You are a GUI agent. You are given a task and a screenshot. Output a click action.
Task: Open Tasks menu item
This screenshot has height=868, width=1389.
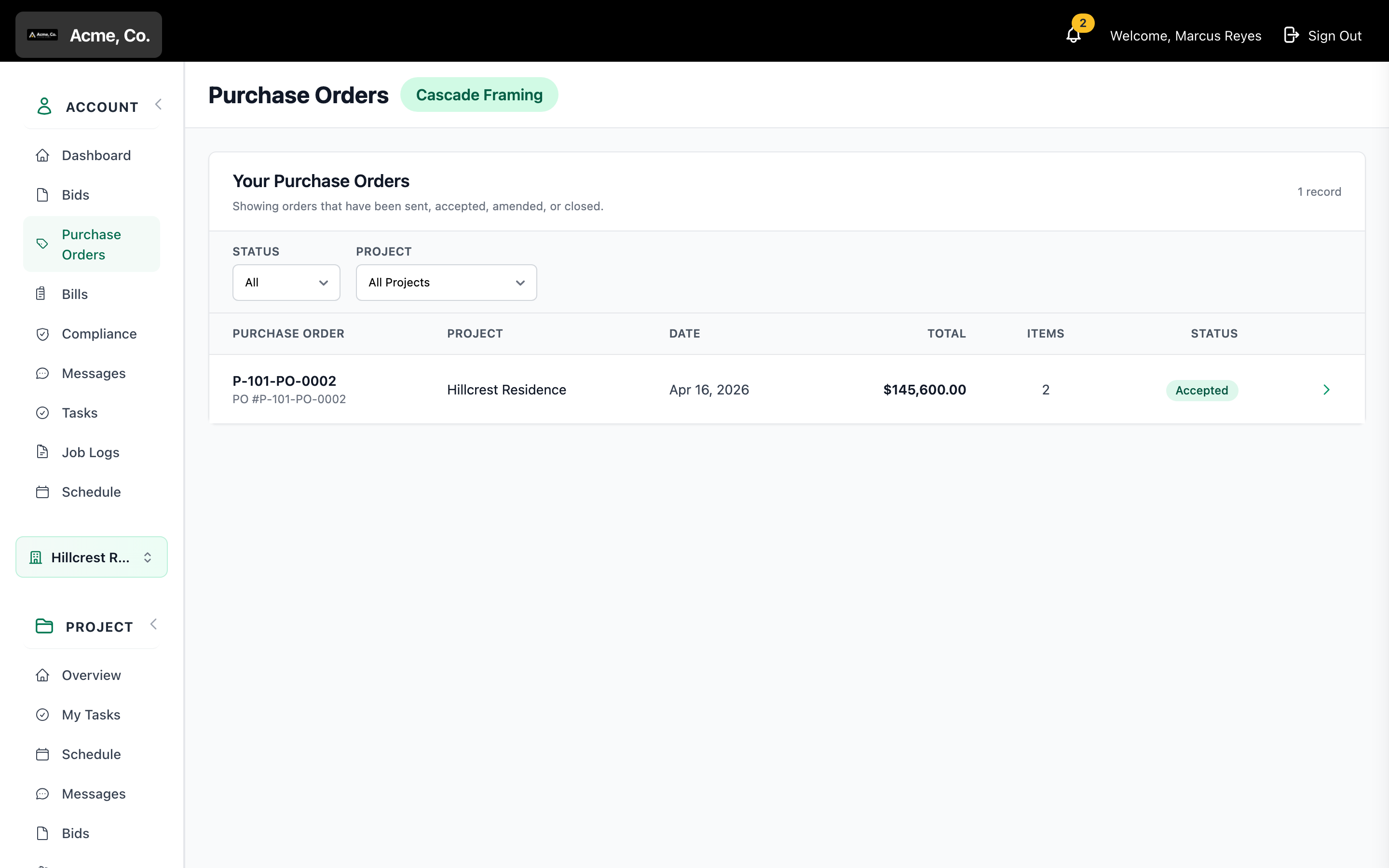coord(91,413)
